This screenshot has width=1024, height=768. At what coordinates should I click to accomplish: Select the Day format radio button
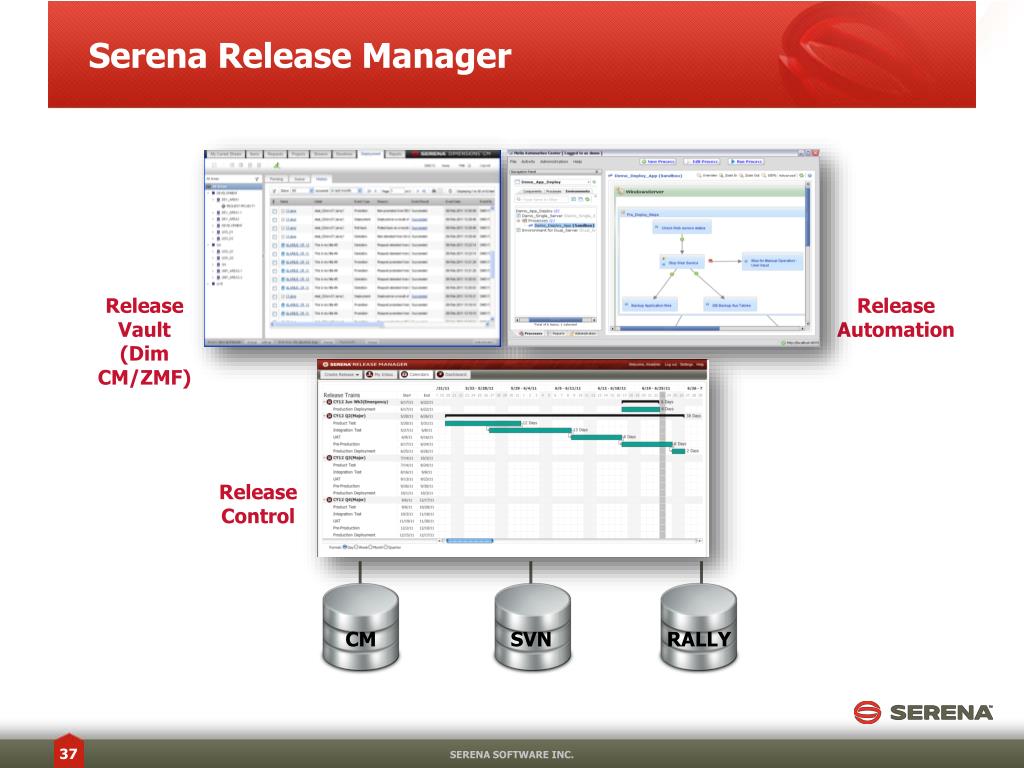pyautogui.click(x=345, y=547)
